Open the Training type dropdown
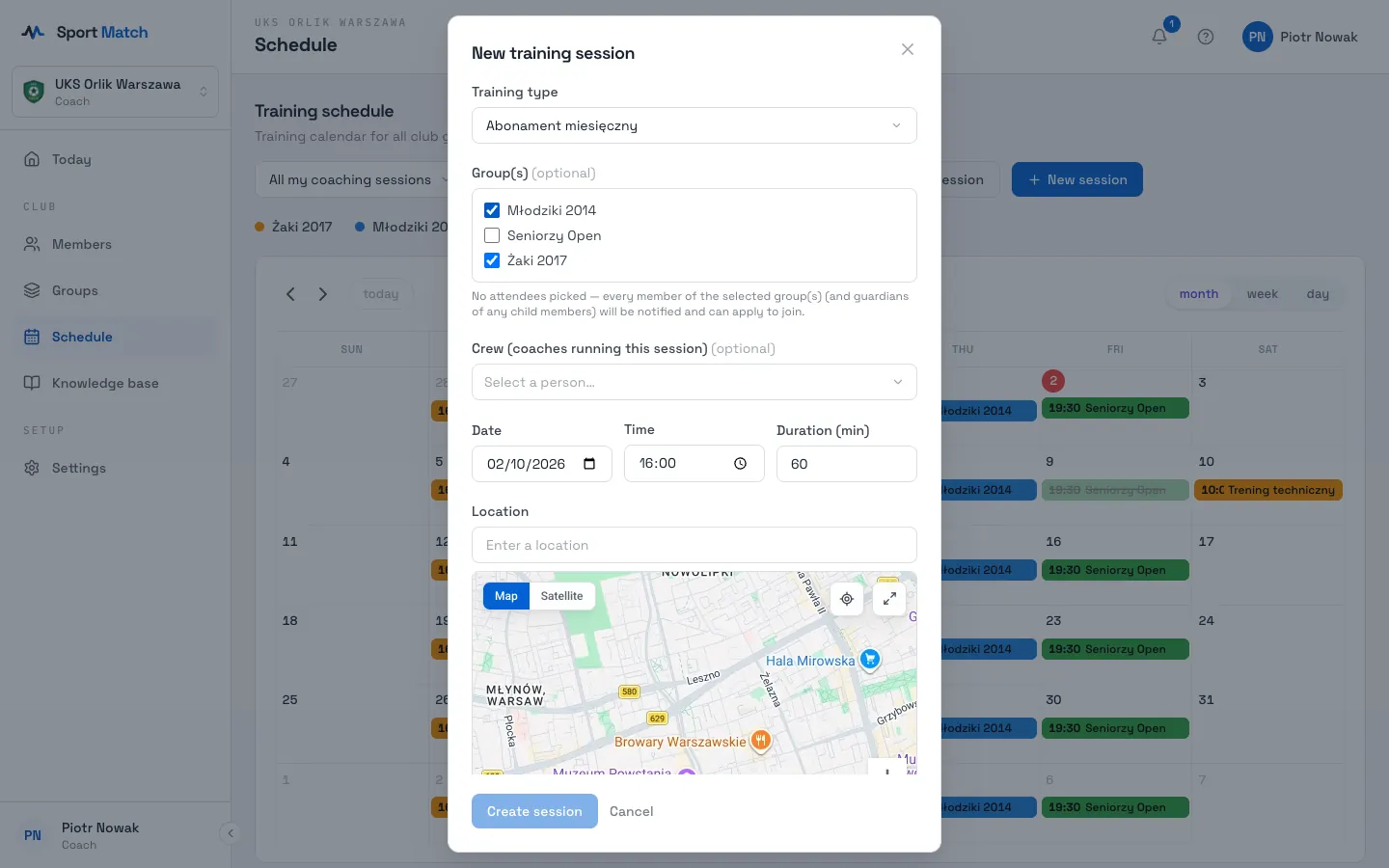1389x868 pixels. 694,125
